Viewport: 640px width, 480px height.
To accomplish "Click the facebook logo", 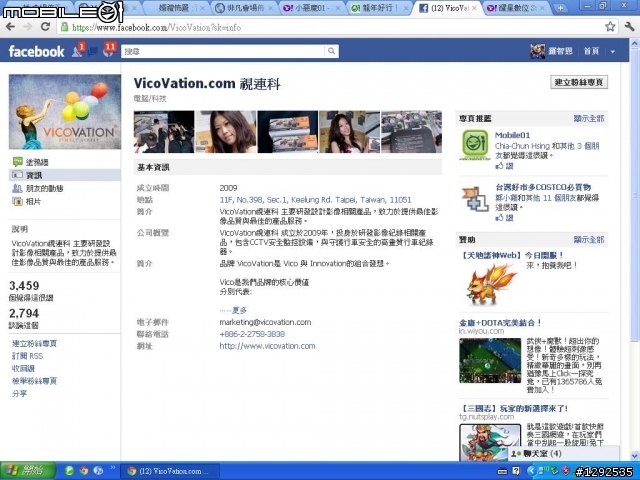I will [36, 51].
